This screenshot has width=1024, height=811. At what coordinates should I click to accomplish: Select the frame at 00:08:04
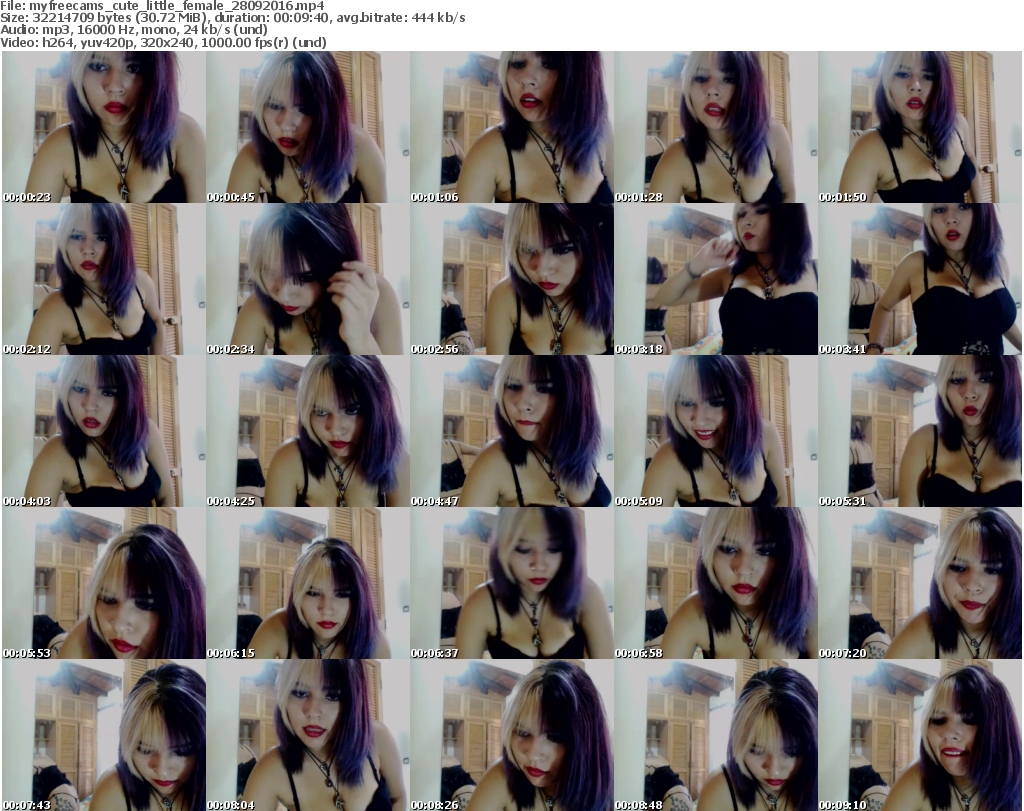(x=308, y=735)
